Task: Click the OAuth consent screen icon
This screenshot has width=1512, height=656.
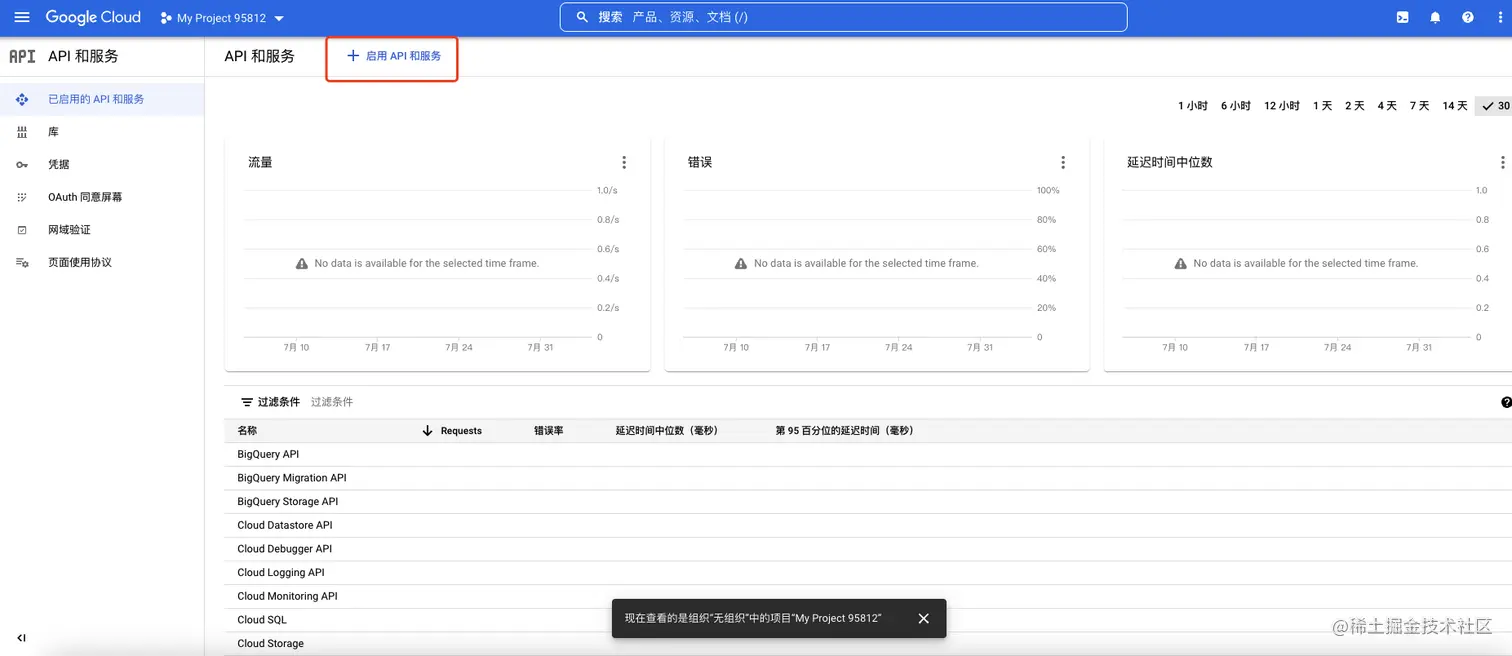Action: coord(22,197)
